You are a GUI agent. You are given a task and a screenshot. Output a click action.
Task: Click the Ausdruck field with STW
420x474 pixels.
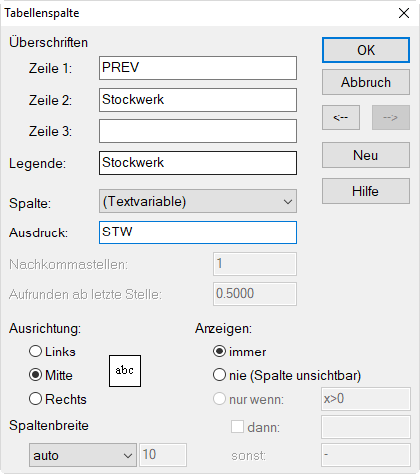tap(198, 232)
